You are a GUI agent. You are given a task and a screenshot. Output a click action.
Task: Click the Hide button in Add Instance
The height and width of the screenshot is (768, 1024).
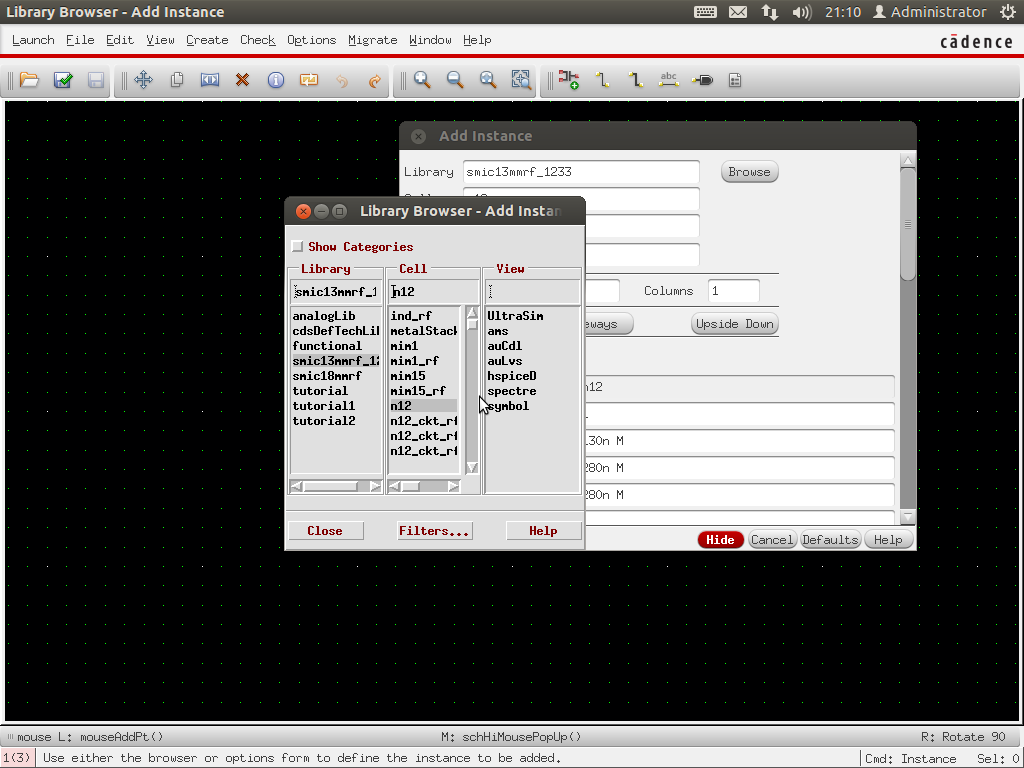[720, 539]
